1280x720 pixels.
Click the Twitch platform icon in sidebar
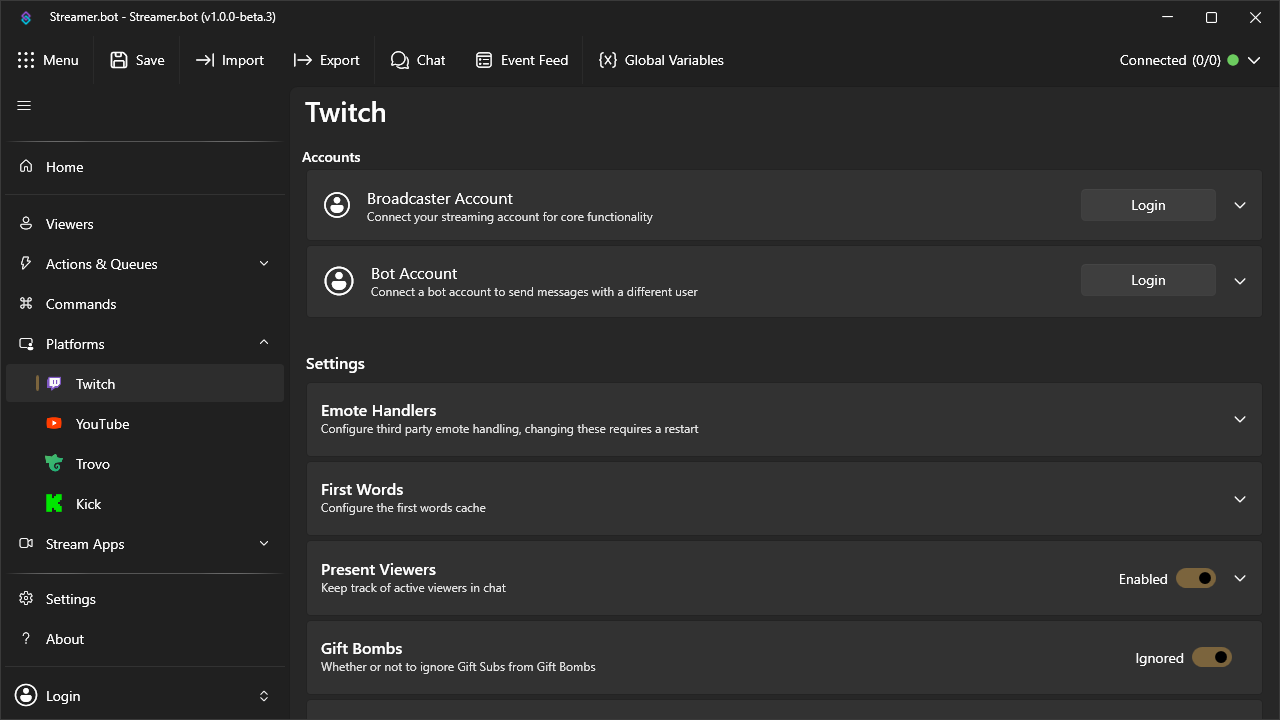53,383
